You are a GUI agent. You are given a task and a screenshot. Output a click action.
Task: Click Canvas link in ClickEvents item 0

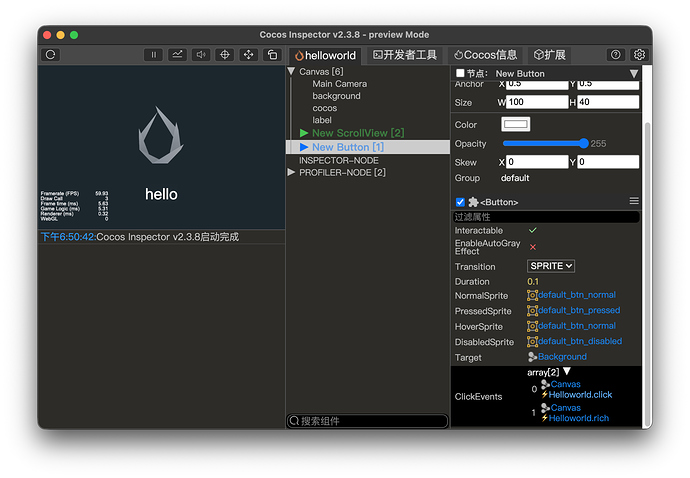[565, 384]
